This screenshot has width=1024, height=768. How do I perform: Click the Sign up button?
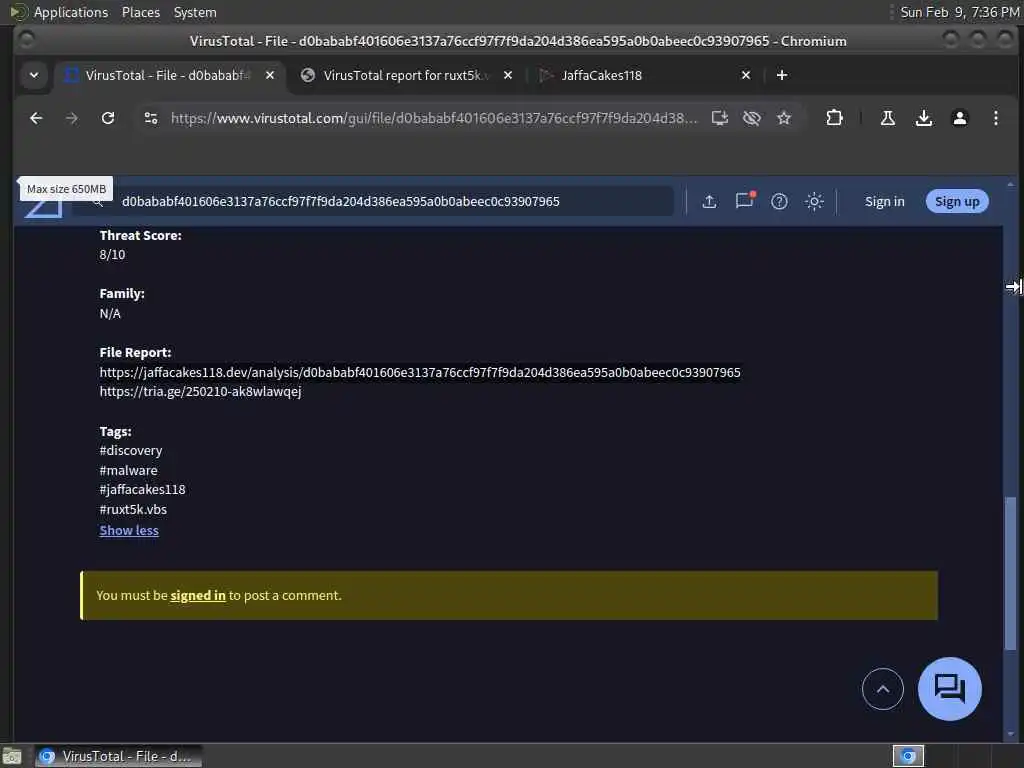click(957, 201)
